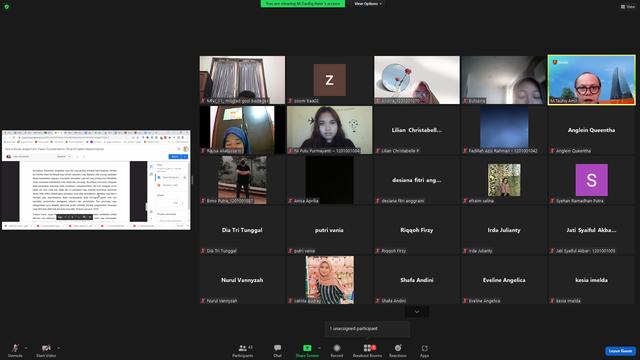Open the Reactions menu

pyautogui.click(x=398, y=350)
